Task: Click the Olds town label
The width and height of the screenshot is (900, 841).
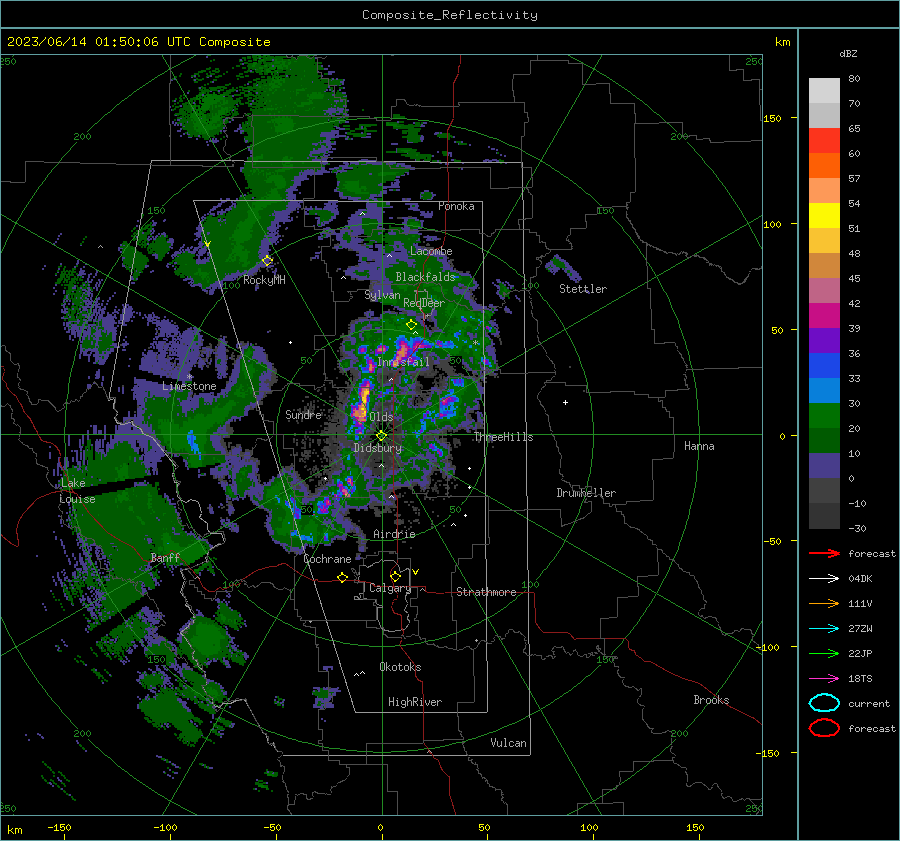Action: click(381, 417)
